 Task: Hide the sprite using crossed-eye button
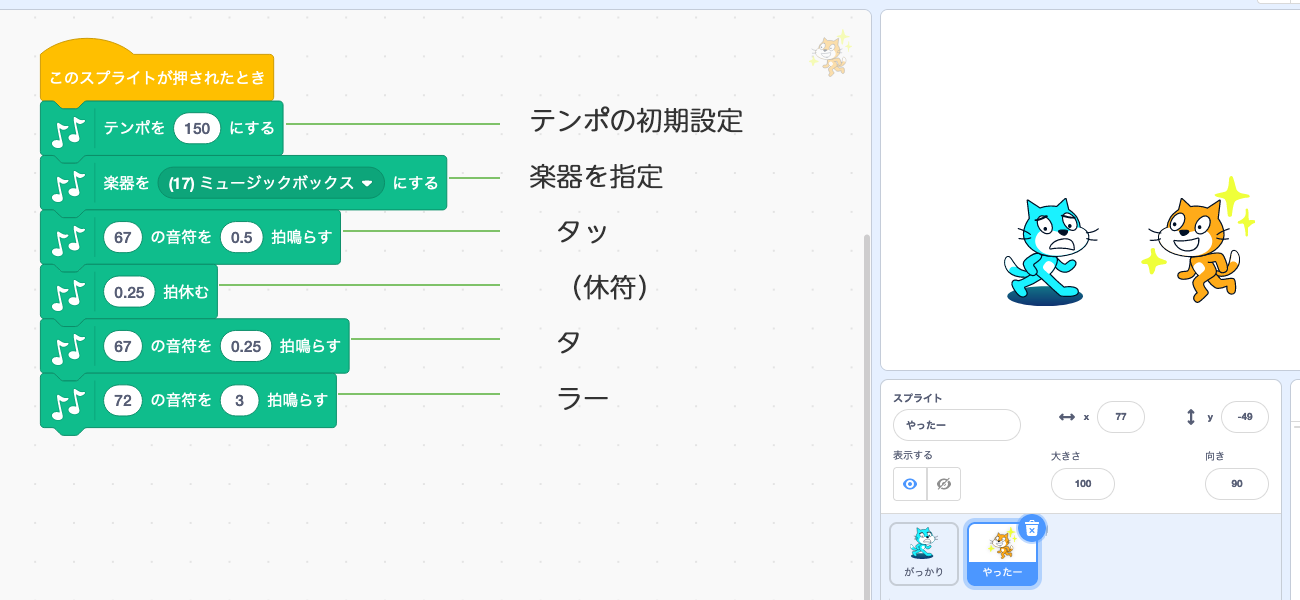click(x=943, y=484)
